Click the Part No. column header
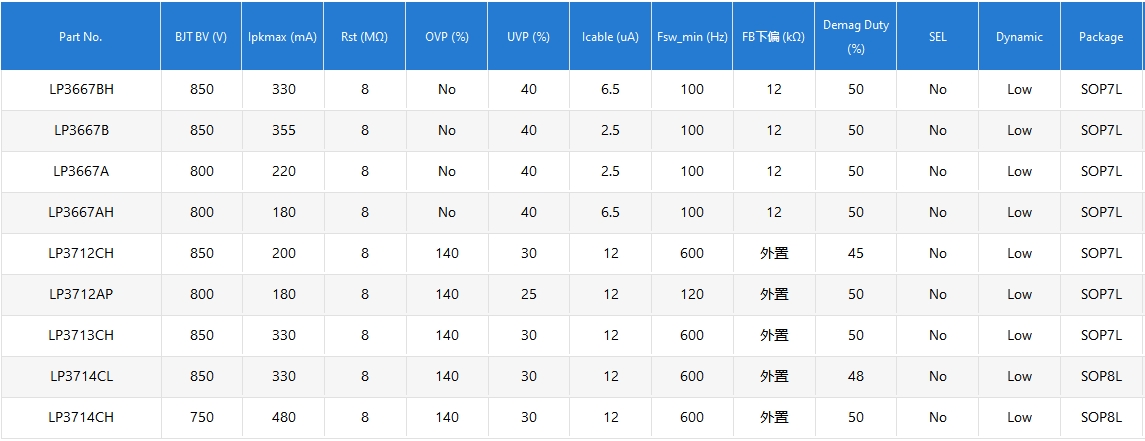This screenshot has height=441, width=1145. click(81, 37)
